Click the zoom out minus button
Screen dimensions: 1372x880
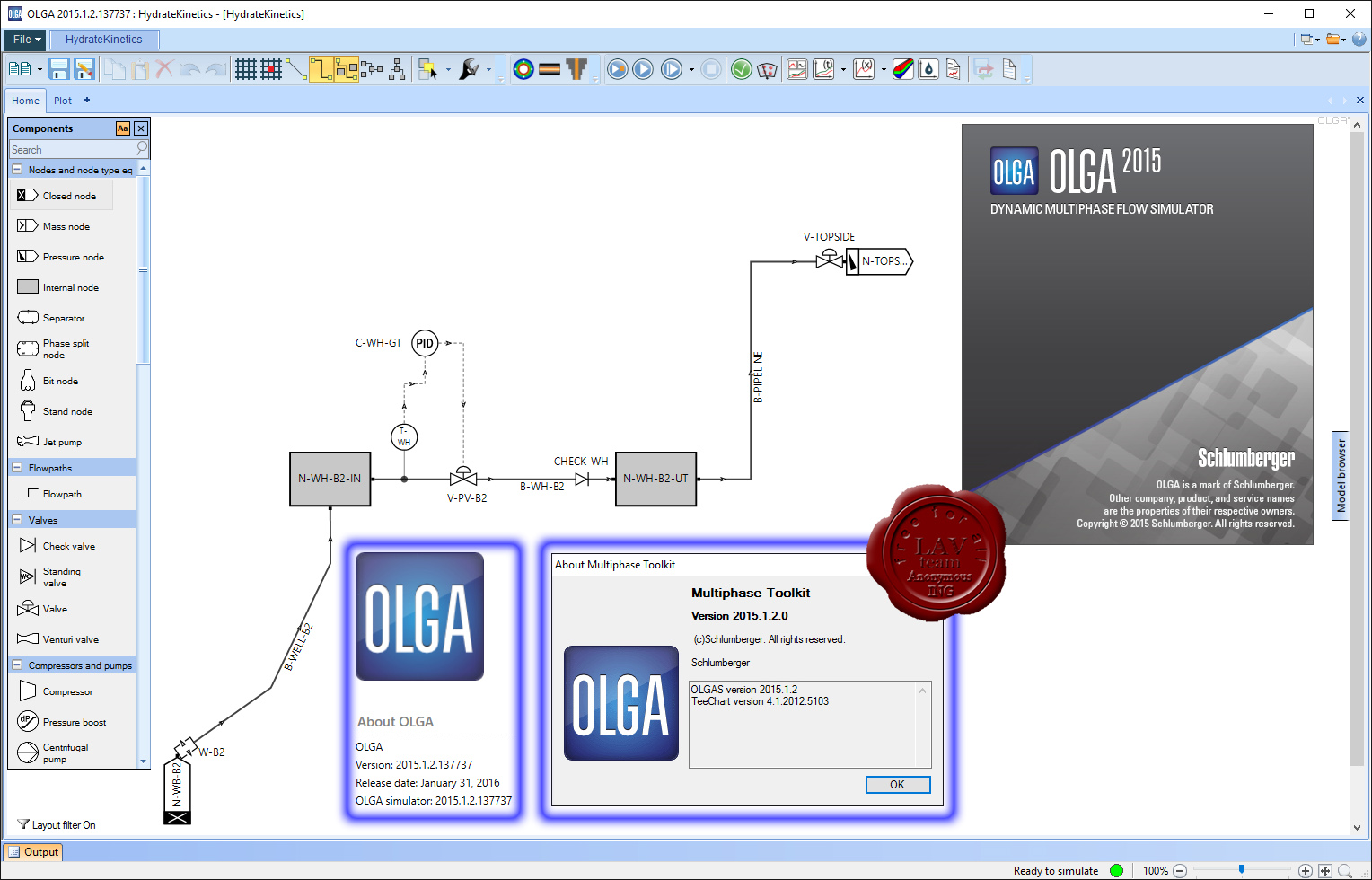click(1181, 870)
